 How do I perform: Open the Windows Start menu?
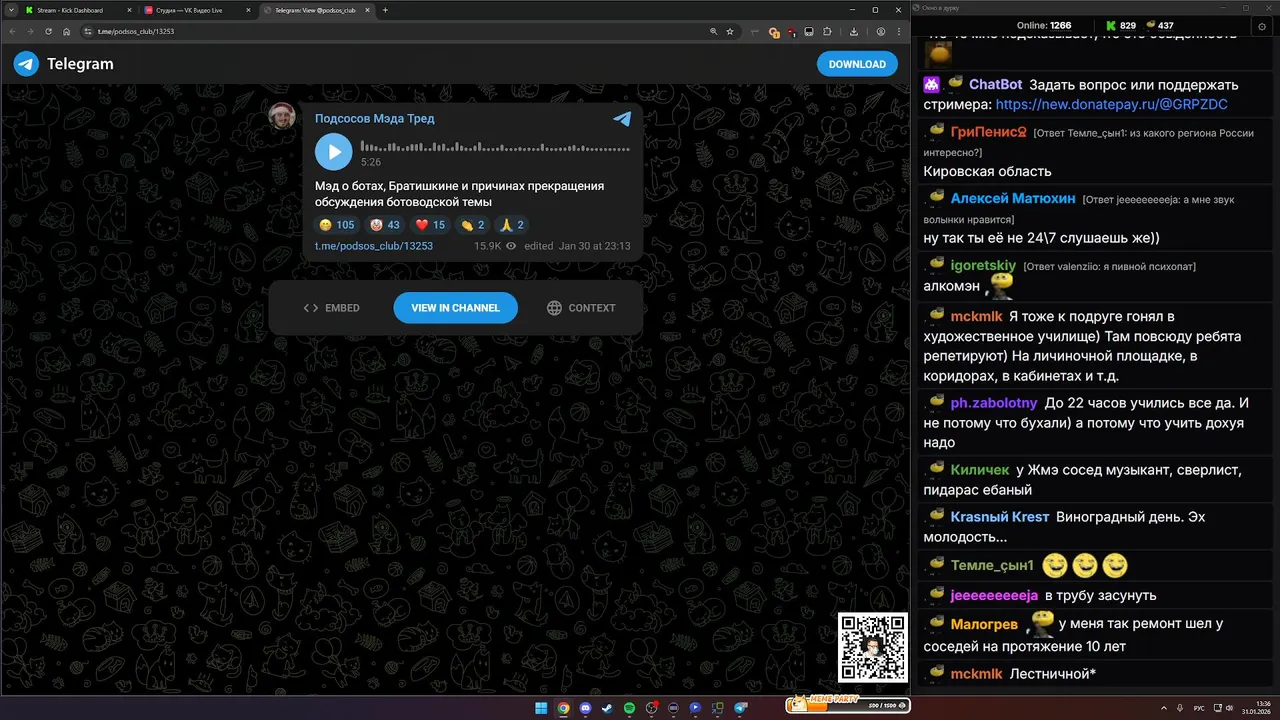point(541,708)
